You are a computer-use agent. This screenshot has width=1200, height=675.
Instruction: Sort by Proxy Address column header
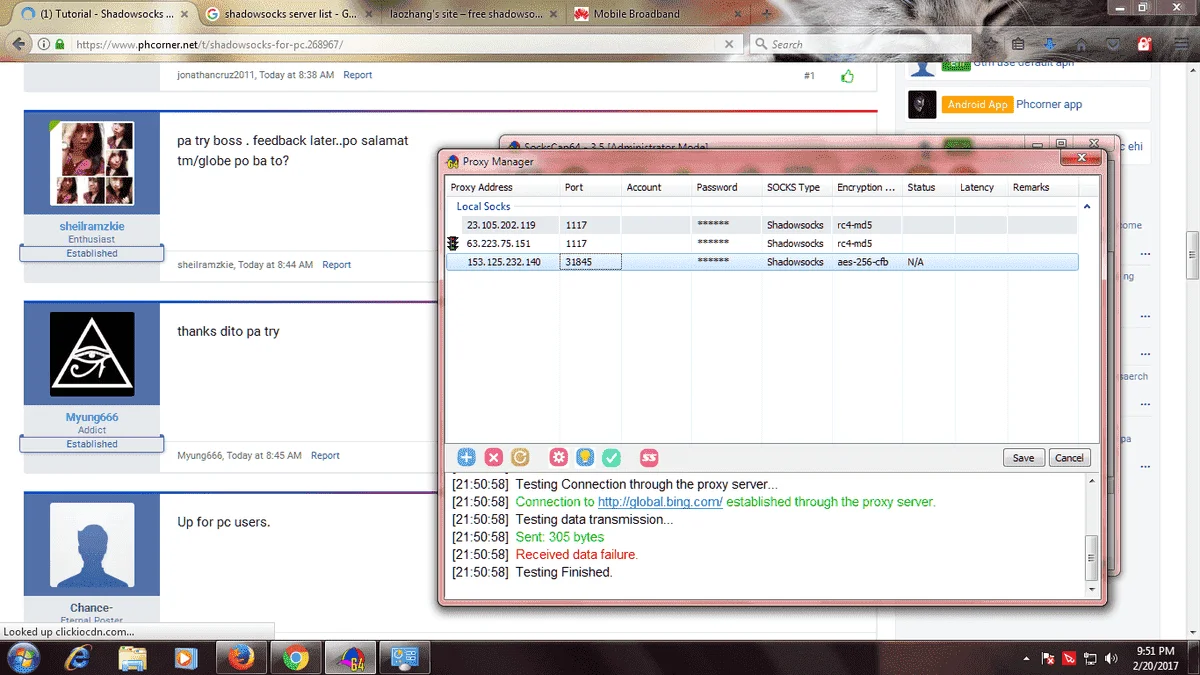tap(503, 187)
